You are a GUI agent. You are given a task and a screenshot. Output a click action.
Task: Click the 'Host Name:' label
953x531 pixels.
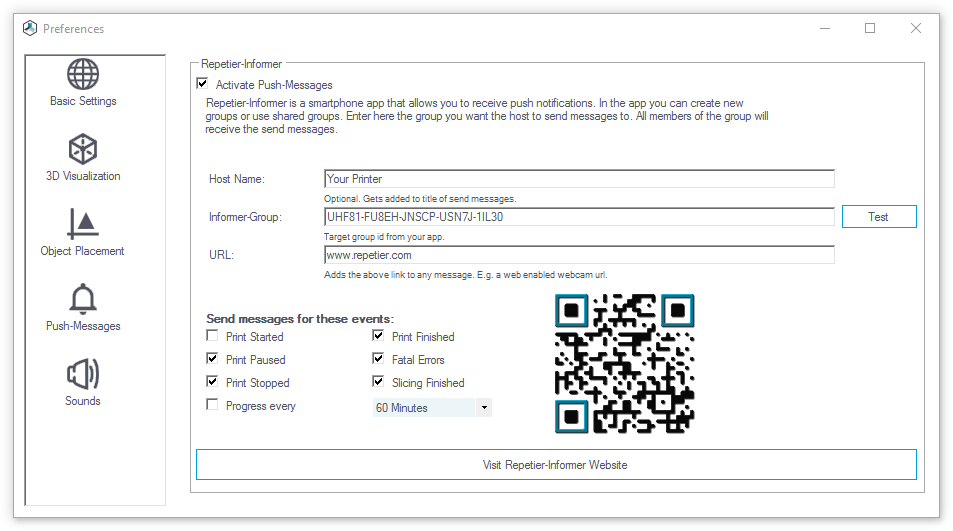click(237, 179)
